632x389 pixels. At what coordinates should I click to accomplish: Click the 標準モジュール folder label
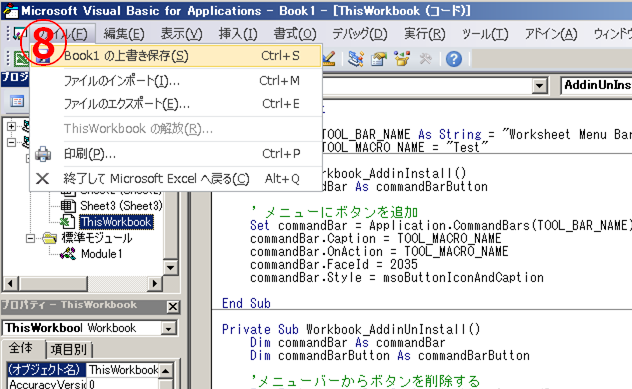click(97, 238)
